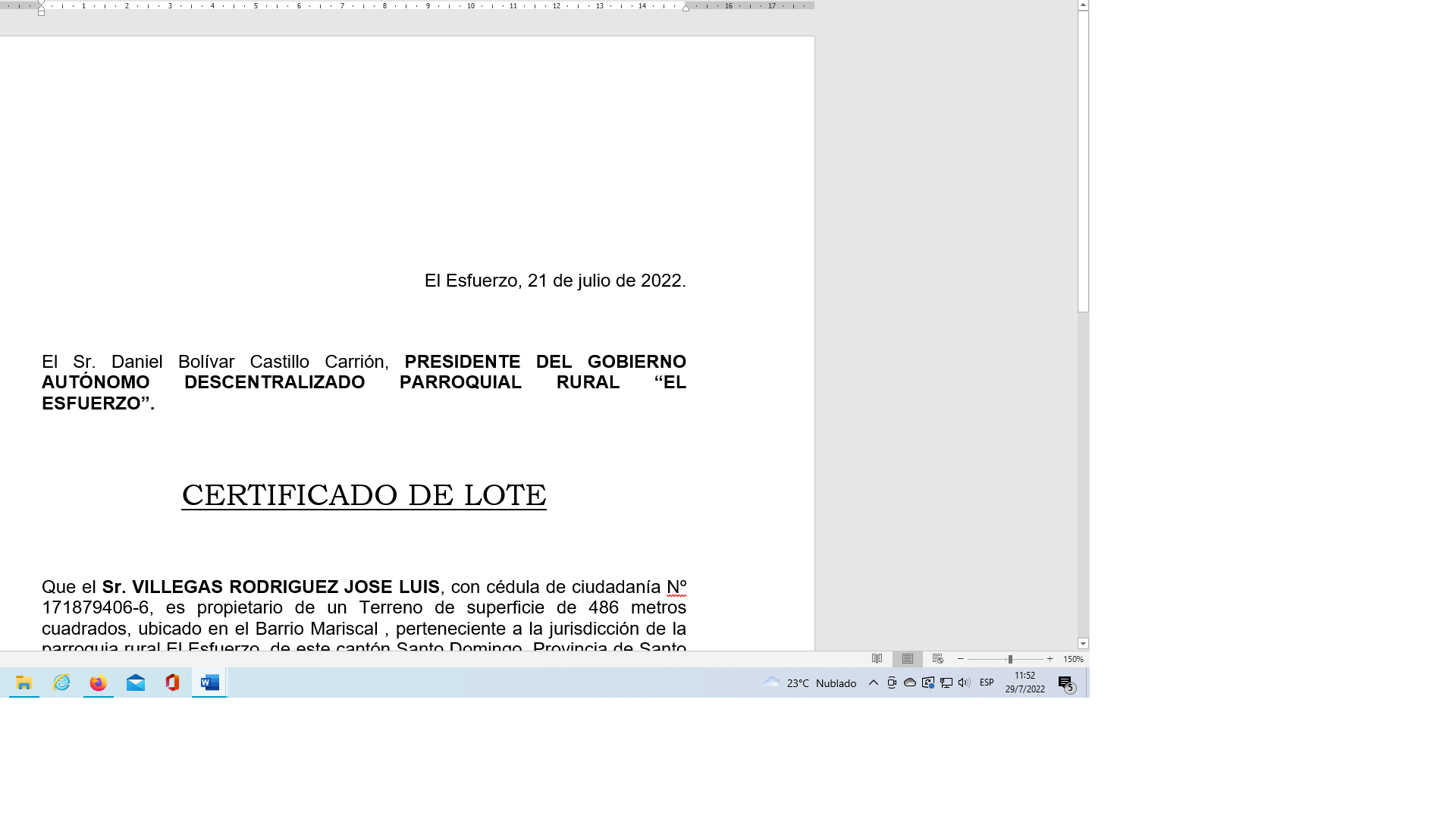Click the vertical scrollbar down arrow
Image resolution: width=1456 pixels, height=819 pixels.
[x=1083, y=644]
